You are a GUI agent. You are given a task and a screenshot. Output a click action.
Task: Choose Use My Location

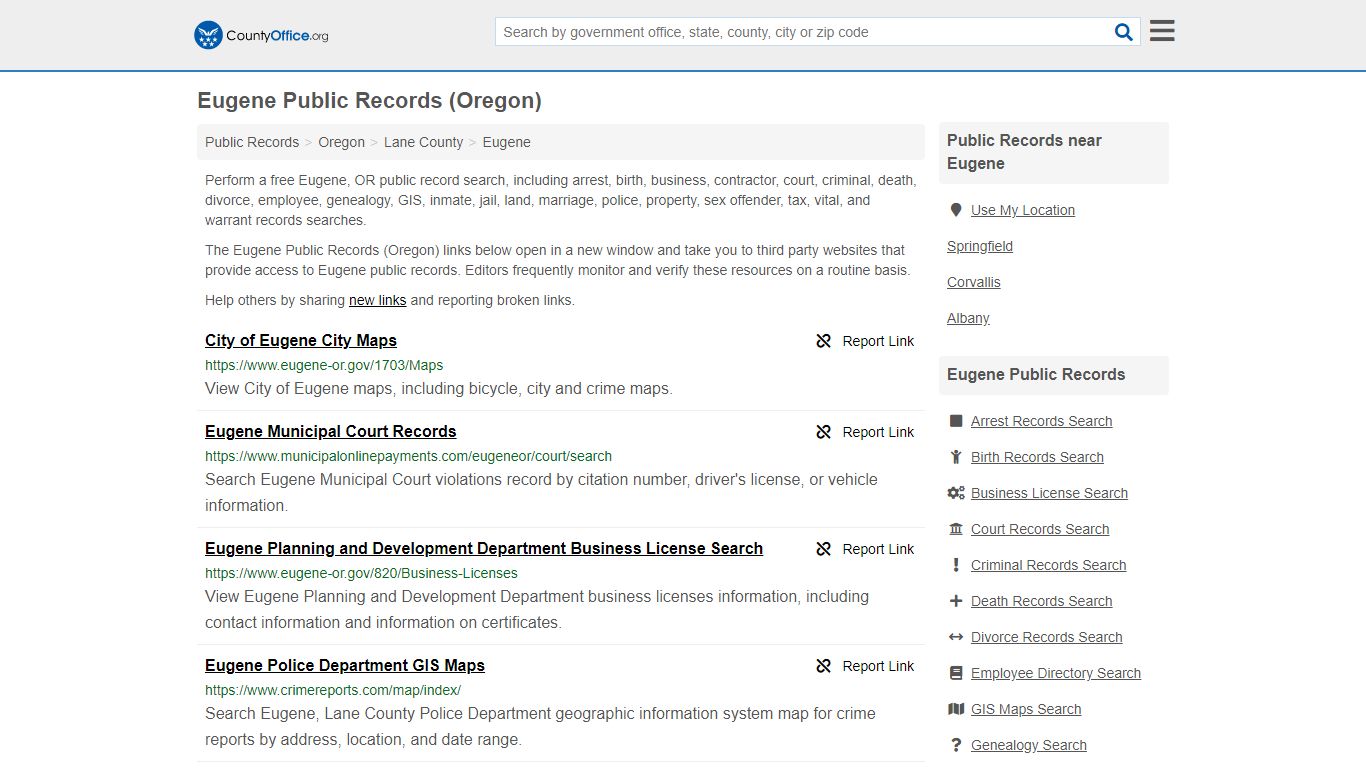1023,210
